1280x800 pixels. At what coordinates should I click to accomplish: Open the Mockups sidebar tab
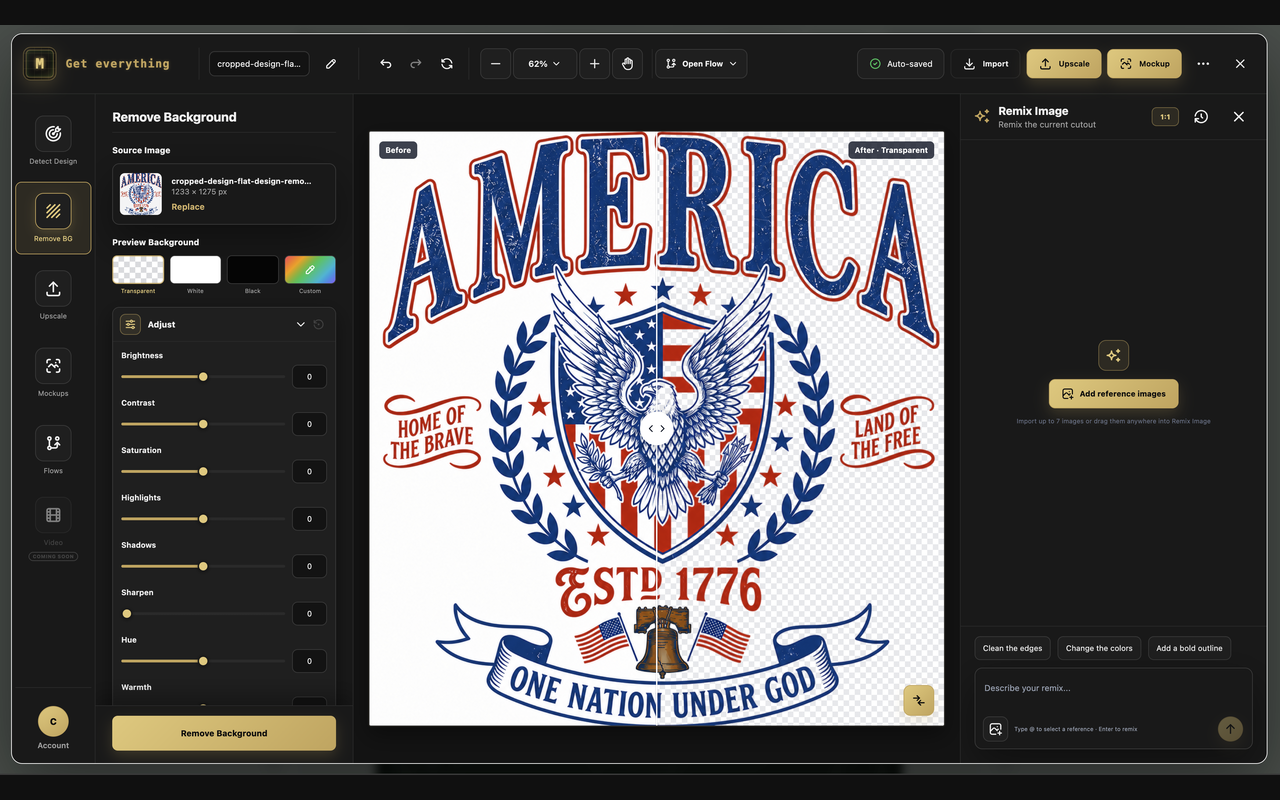[x=53, y=373]
